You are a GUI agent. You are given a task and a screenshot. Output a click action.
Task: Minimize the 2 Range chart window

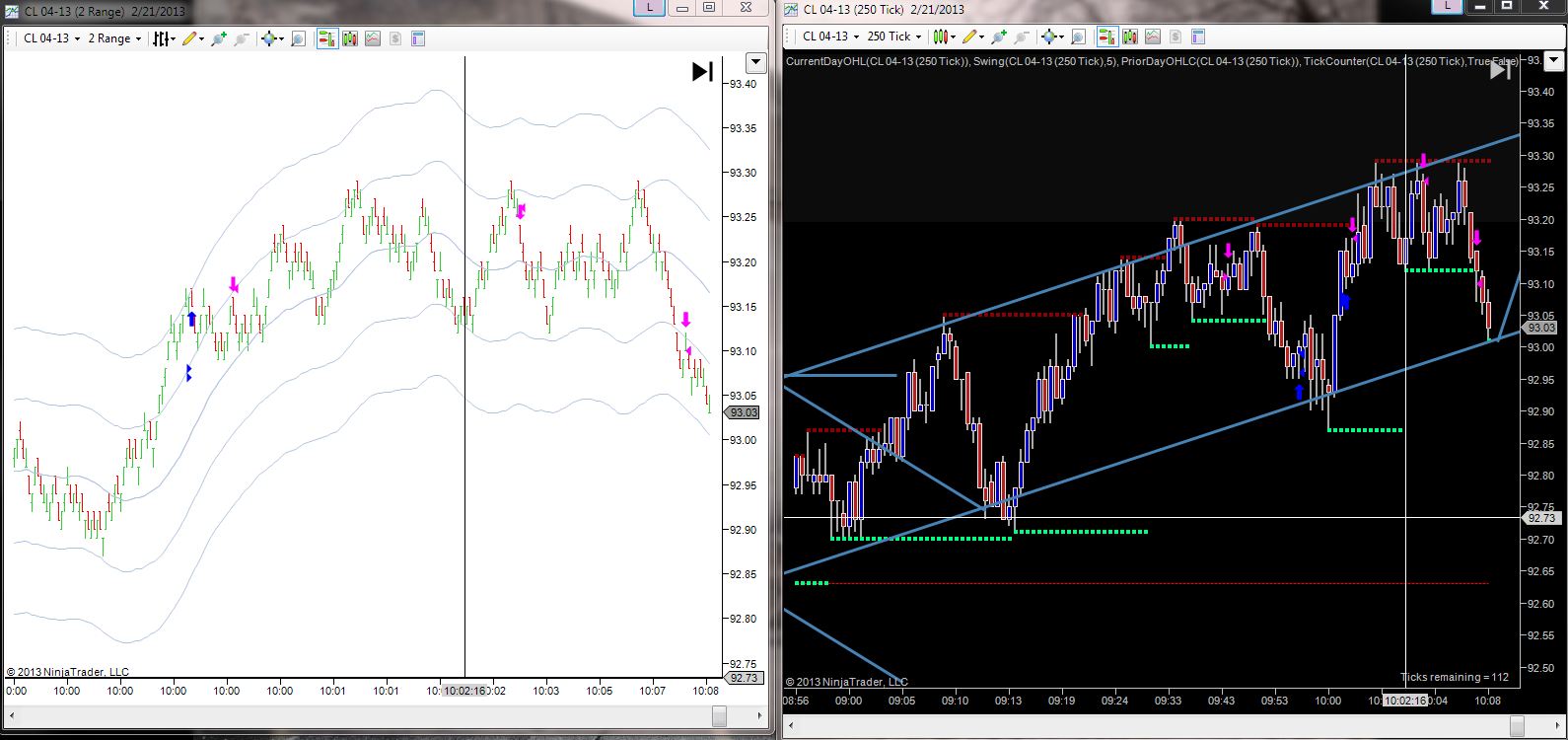pyautogui.click(x=682, y=8)
